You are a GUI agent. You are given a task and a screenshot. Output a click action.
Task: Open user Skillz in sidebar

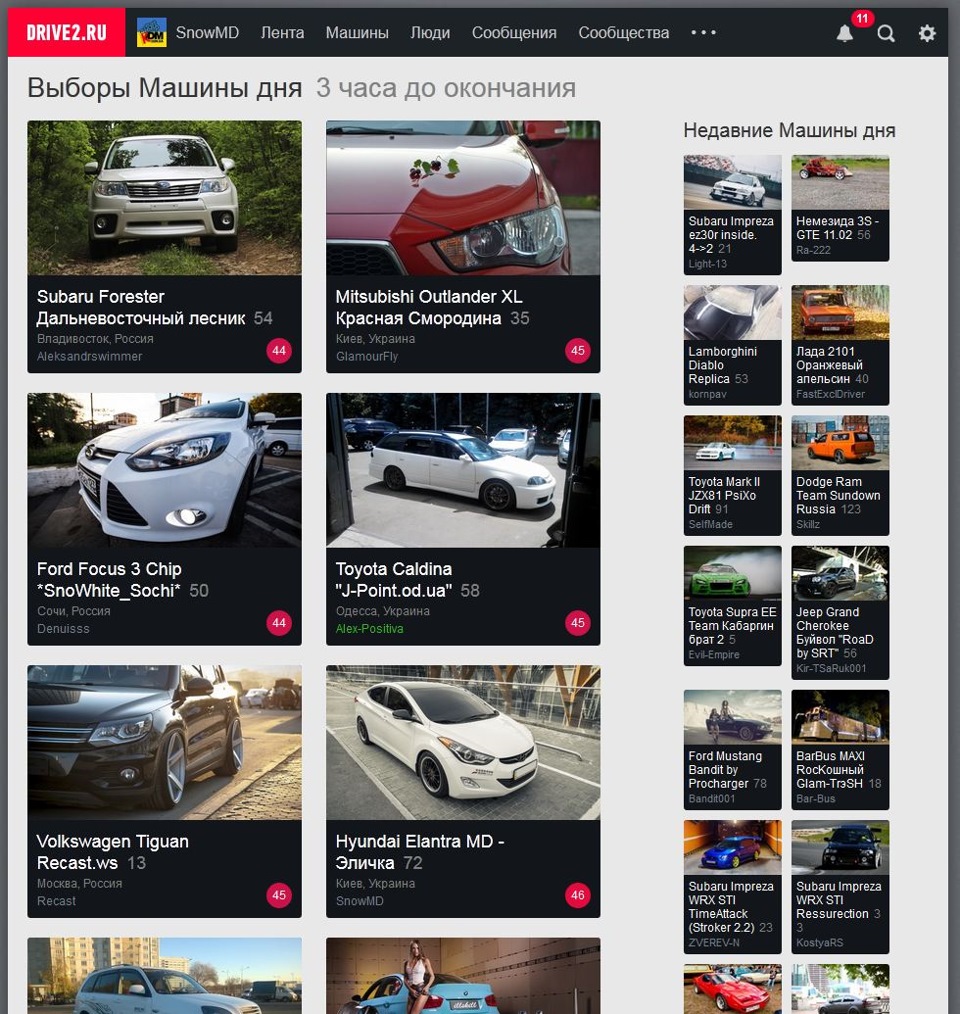coord(808,524)
